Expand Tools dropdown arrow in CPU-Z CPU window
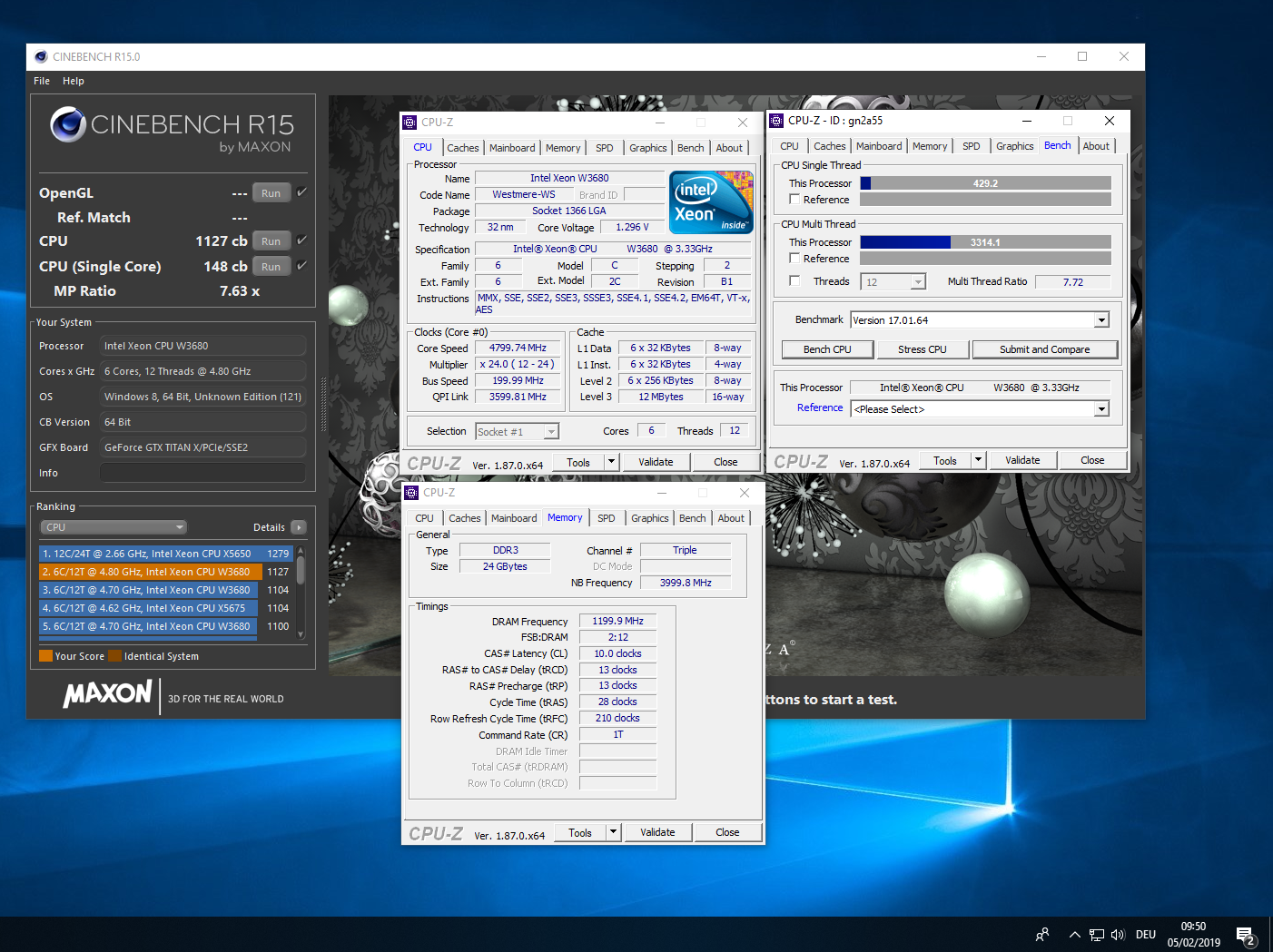The width and height of the screenshot is (1273, 952). coord(611,462)
